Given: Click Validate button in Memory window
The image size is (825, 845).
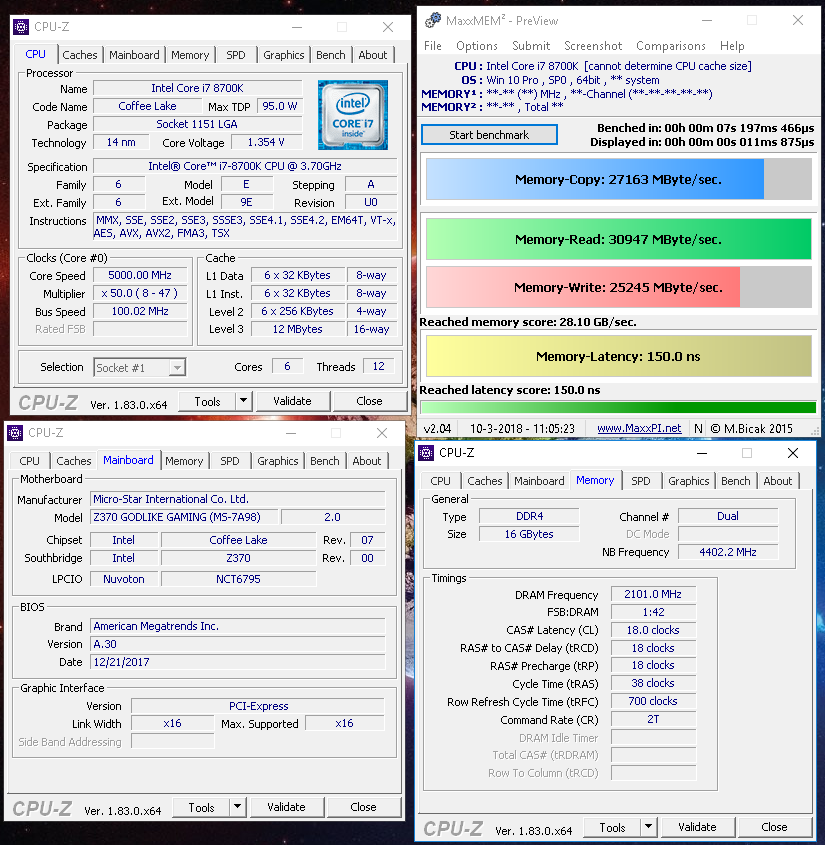Looking at the screenshot, I should [697, 827].
